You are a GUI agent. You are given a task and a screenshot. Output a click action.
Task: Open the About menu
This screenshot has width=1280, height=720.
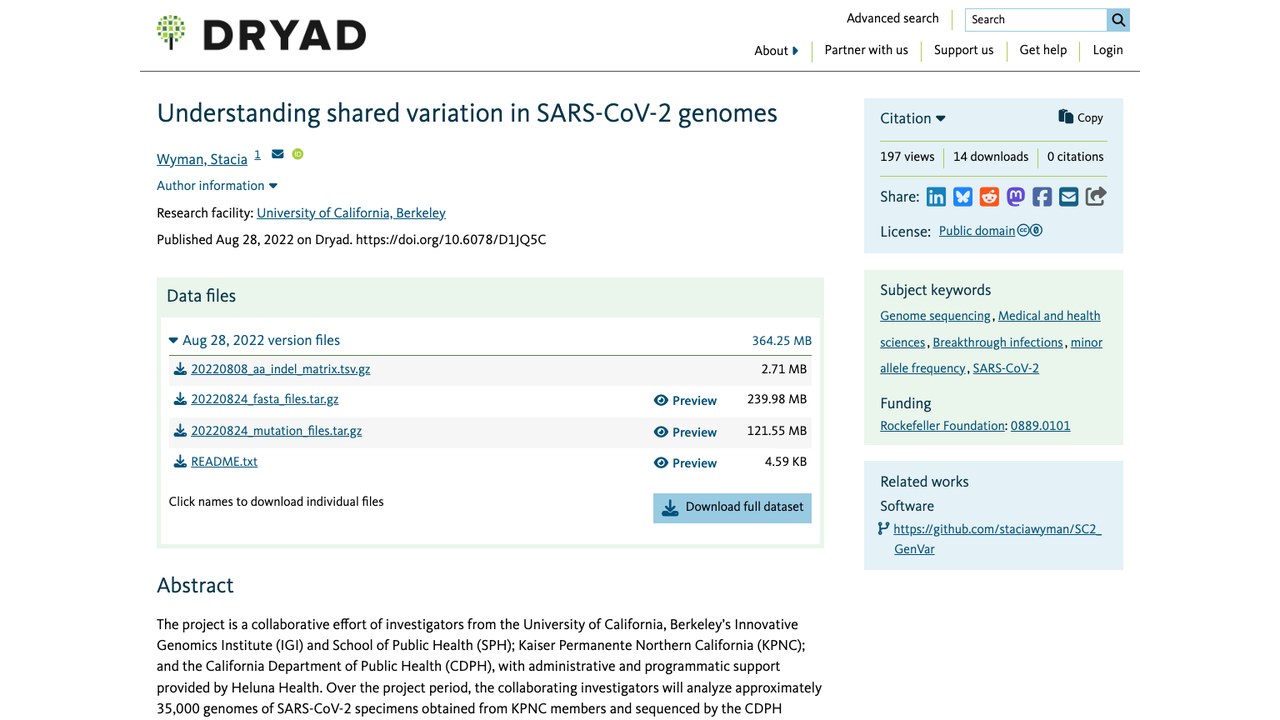[776, 50]
